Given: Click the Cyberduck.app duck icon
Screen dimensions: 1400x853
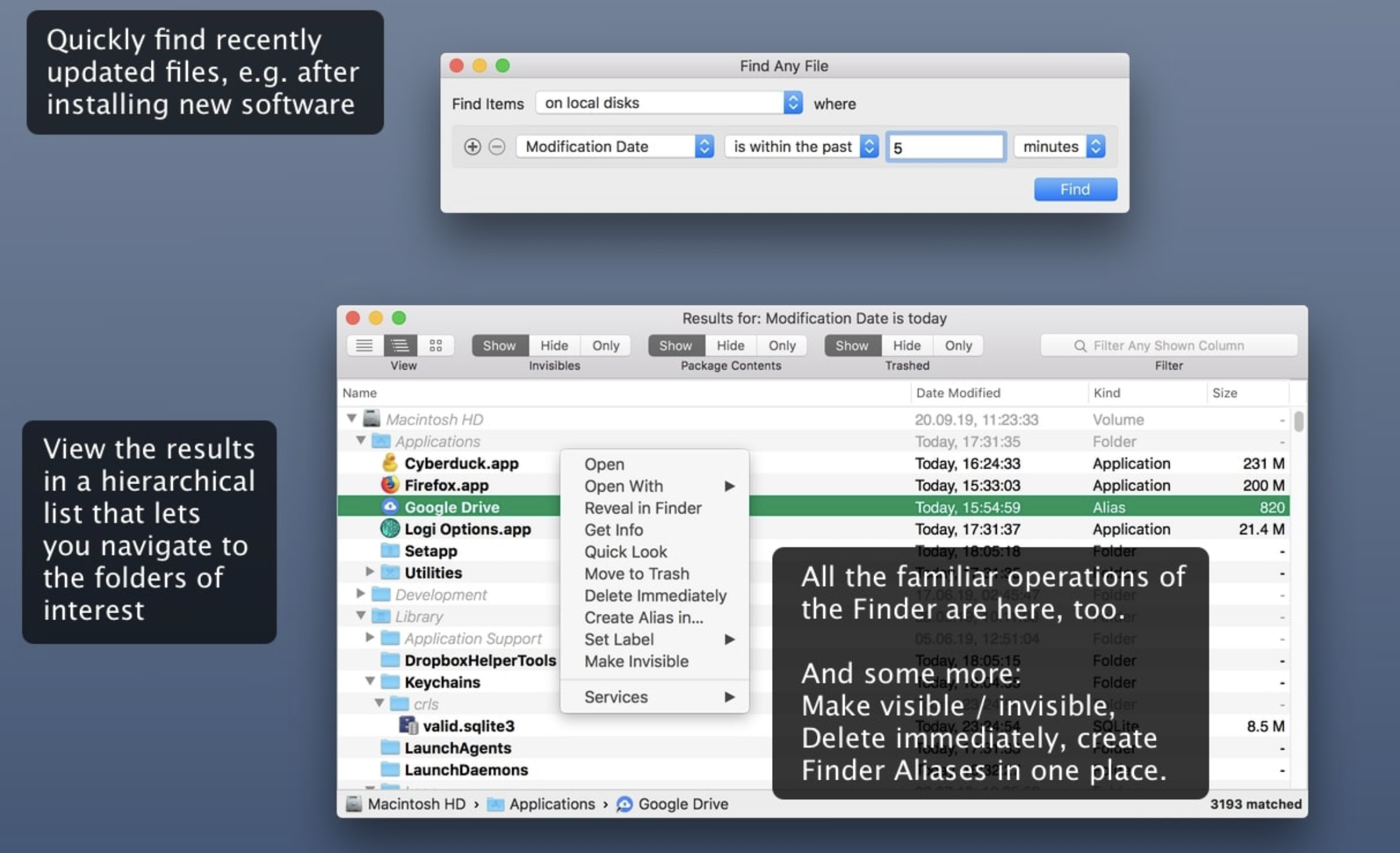Looking at the screenshot, I should (389, 463).
